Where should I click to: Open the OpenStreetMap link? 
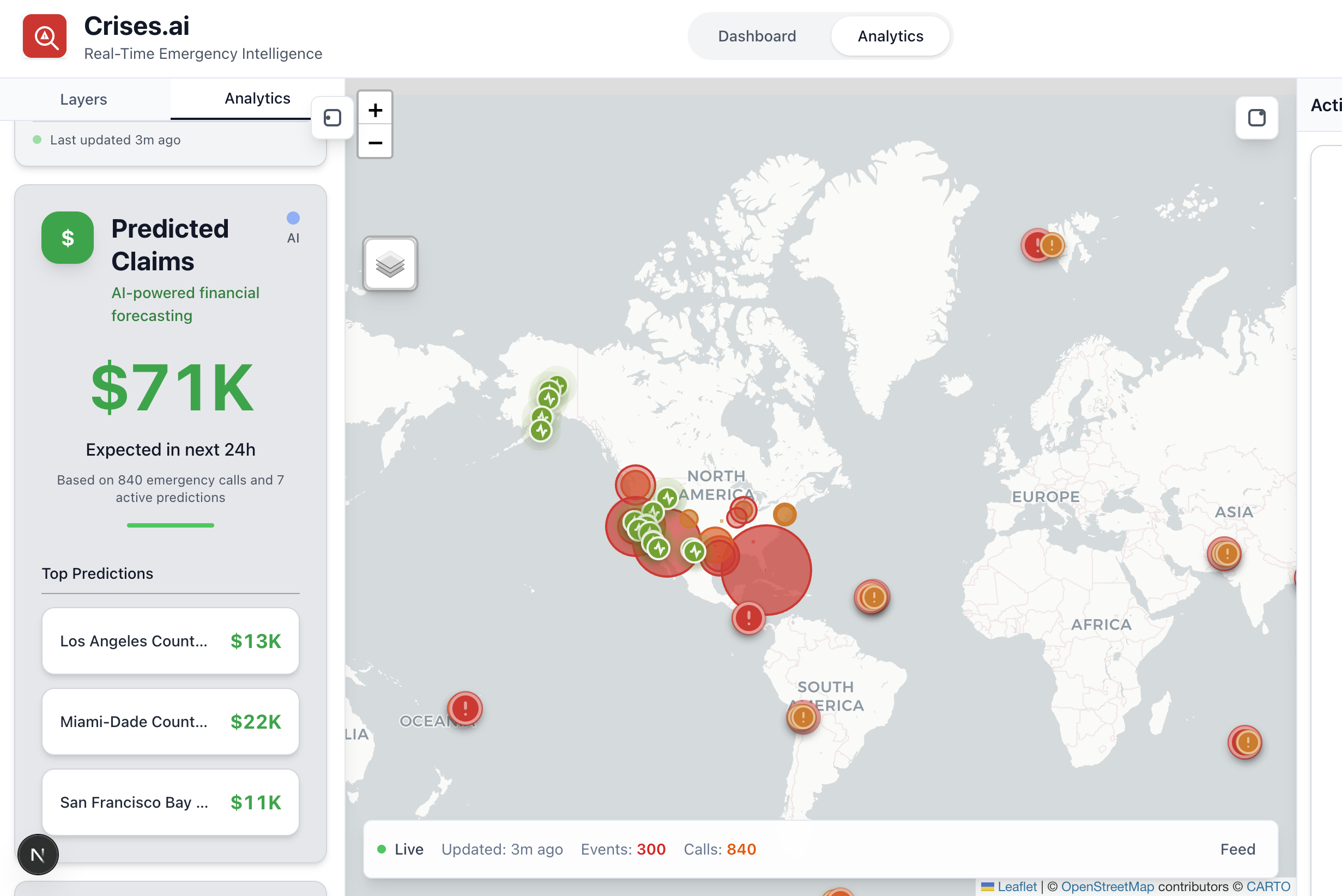1107,886
